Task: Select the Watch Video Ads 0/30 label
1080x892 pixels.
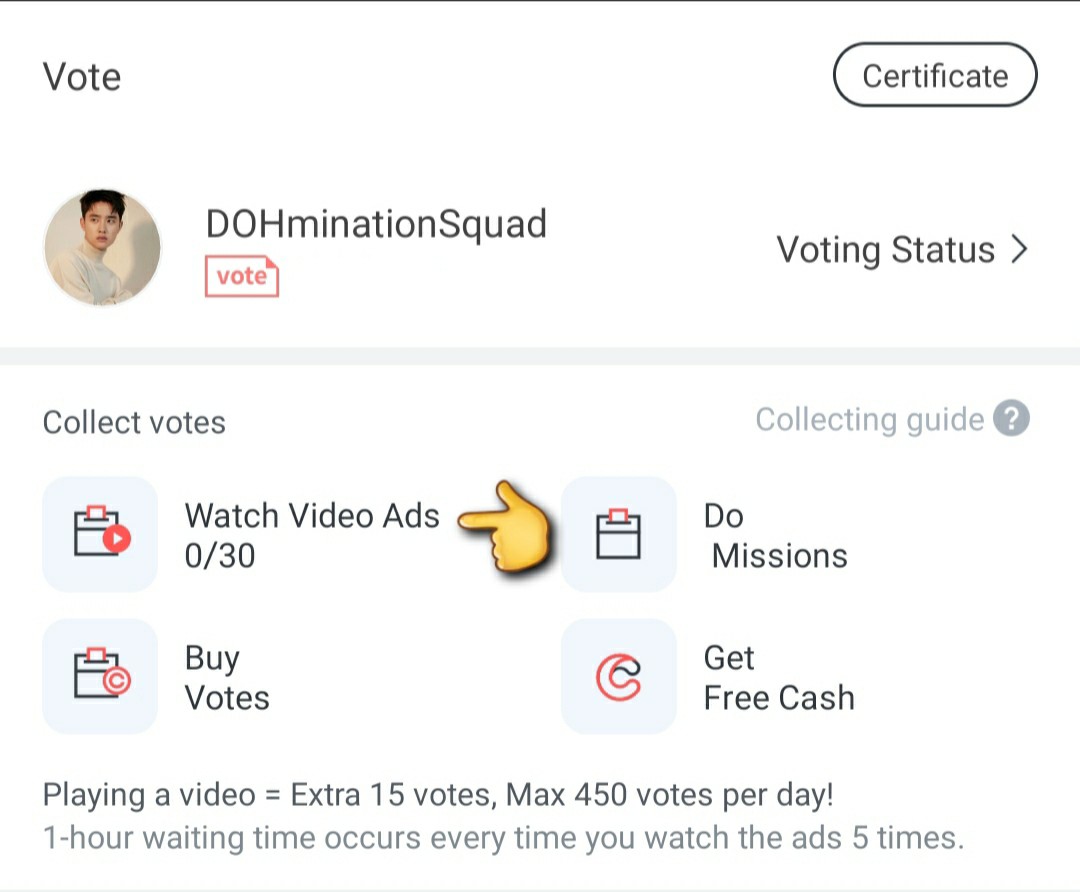Action: (312, 535)
